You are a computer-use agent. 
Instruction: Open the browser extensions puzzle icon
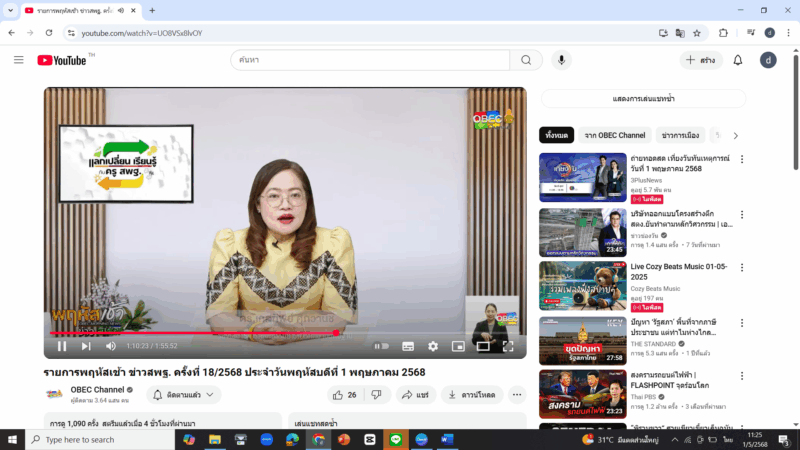723,33
